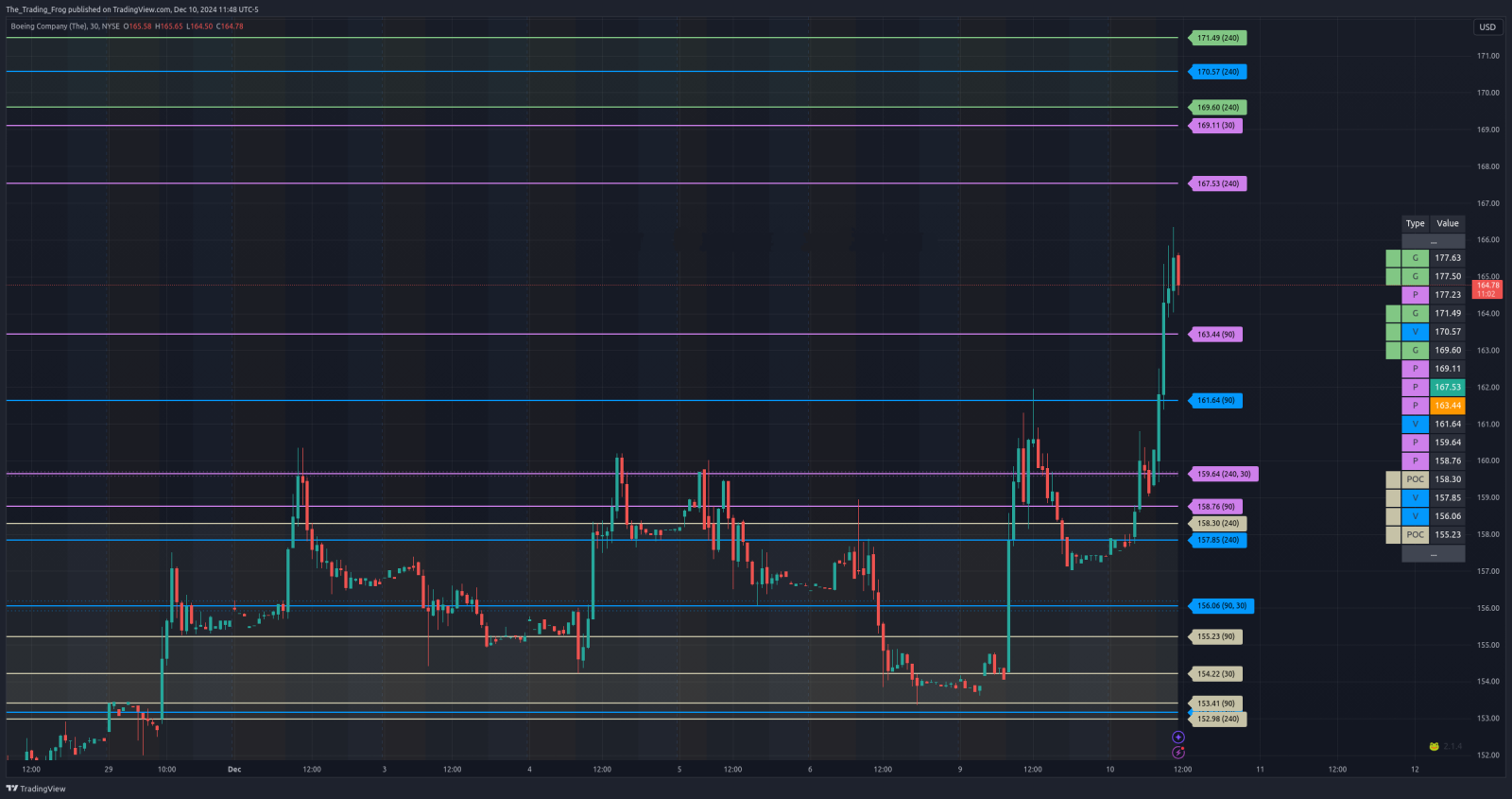This screenshot has width=1512, height=799.
Task: Click the highlighted teal 167.53 table cell
Action: click(x=1448, y=388)
